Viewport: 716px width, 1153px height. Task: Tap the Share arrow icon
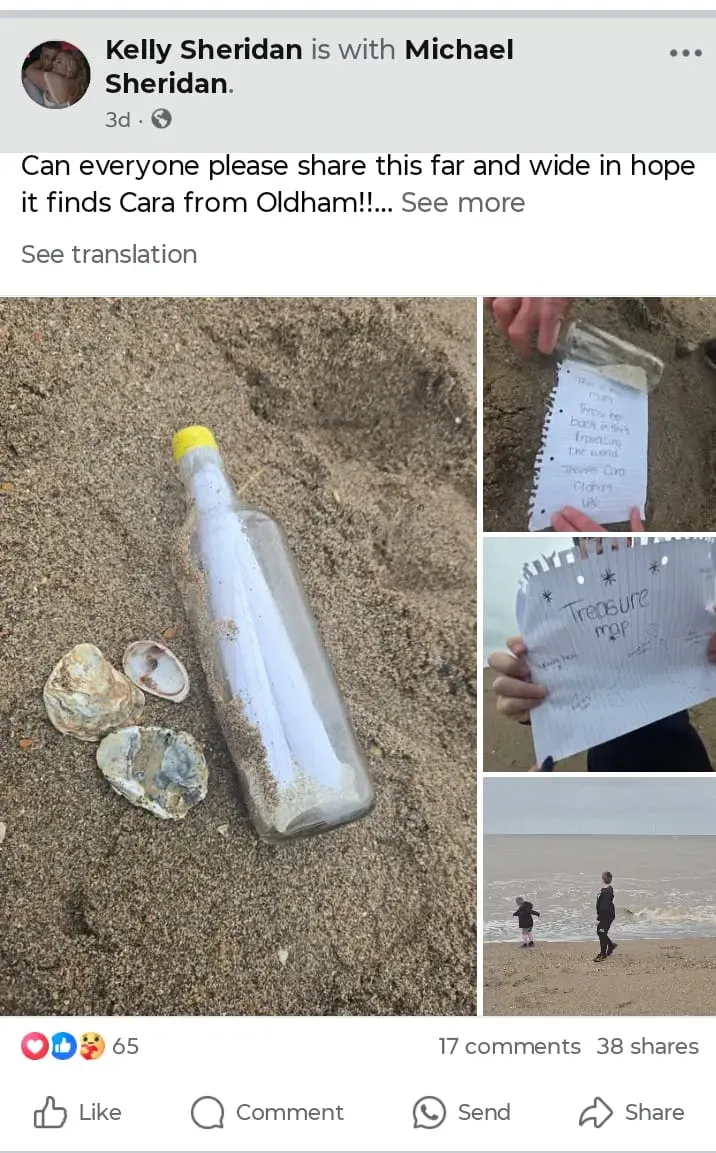(595, 1113)
